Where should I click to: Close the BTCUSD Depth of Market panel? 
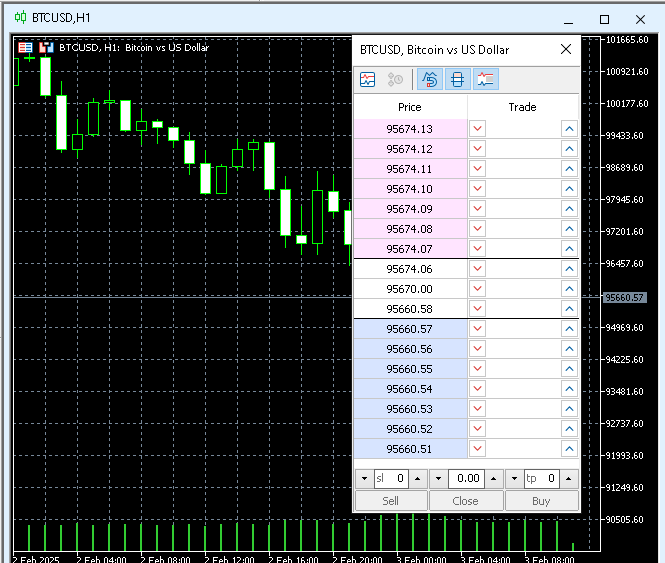coord(566,49)
